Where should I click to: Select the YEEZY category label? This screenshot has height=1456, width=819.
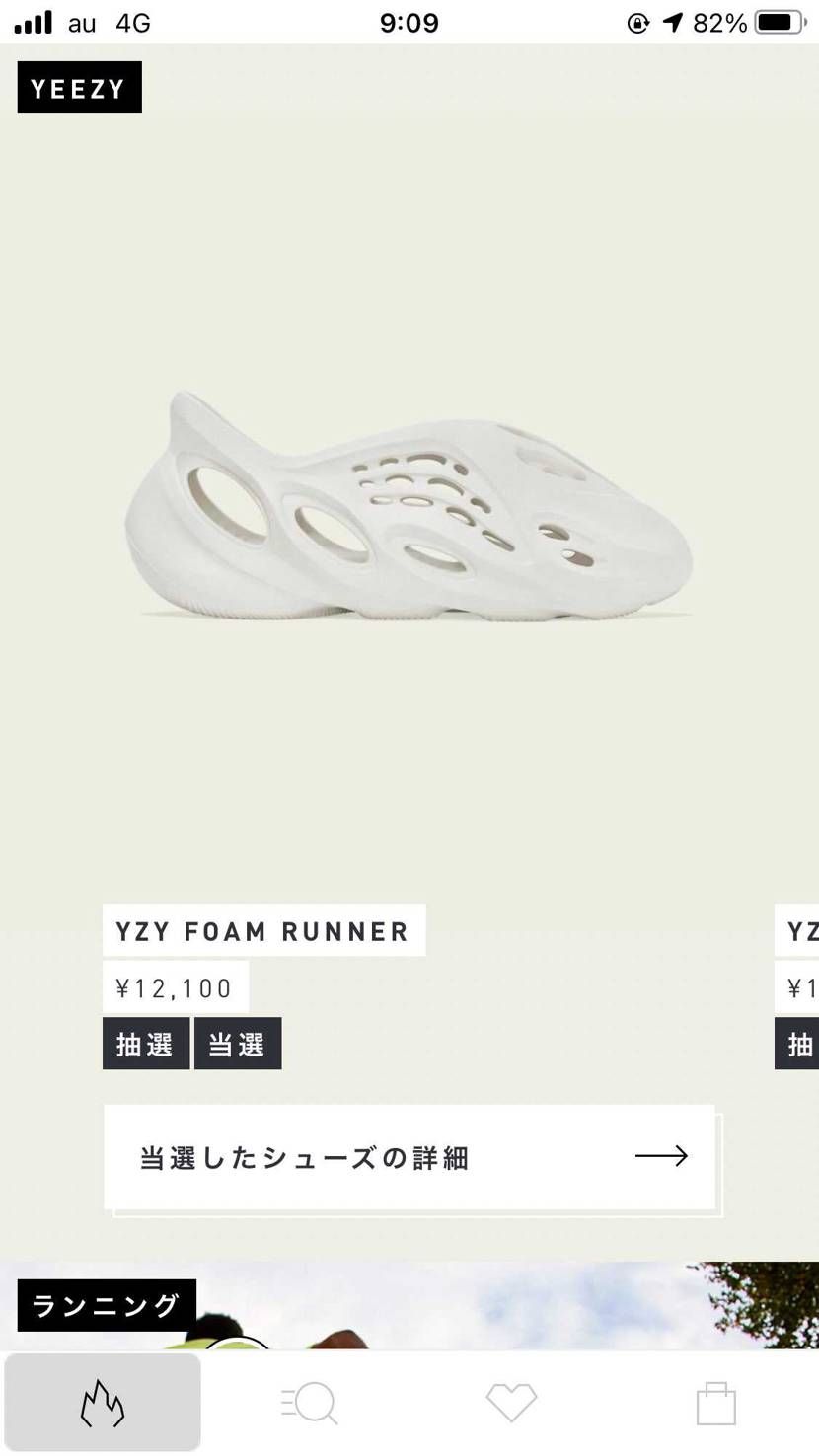tap(79, 88)
